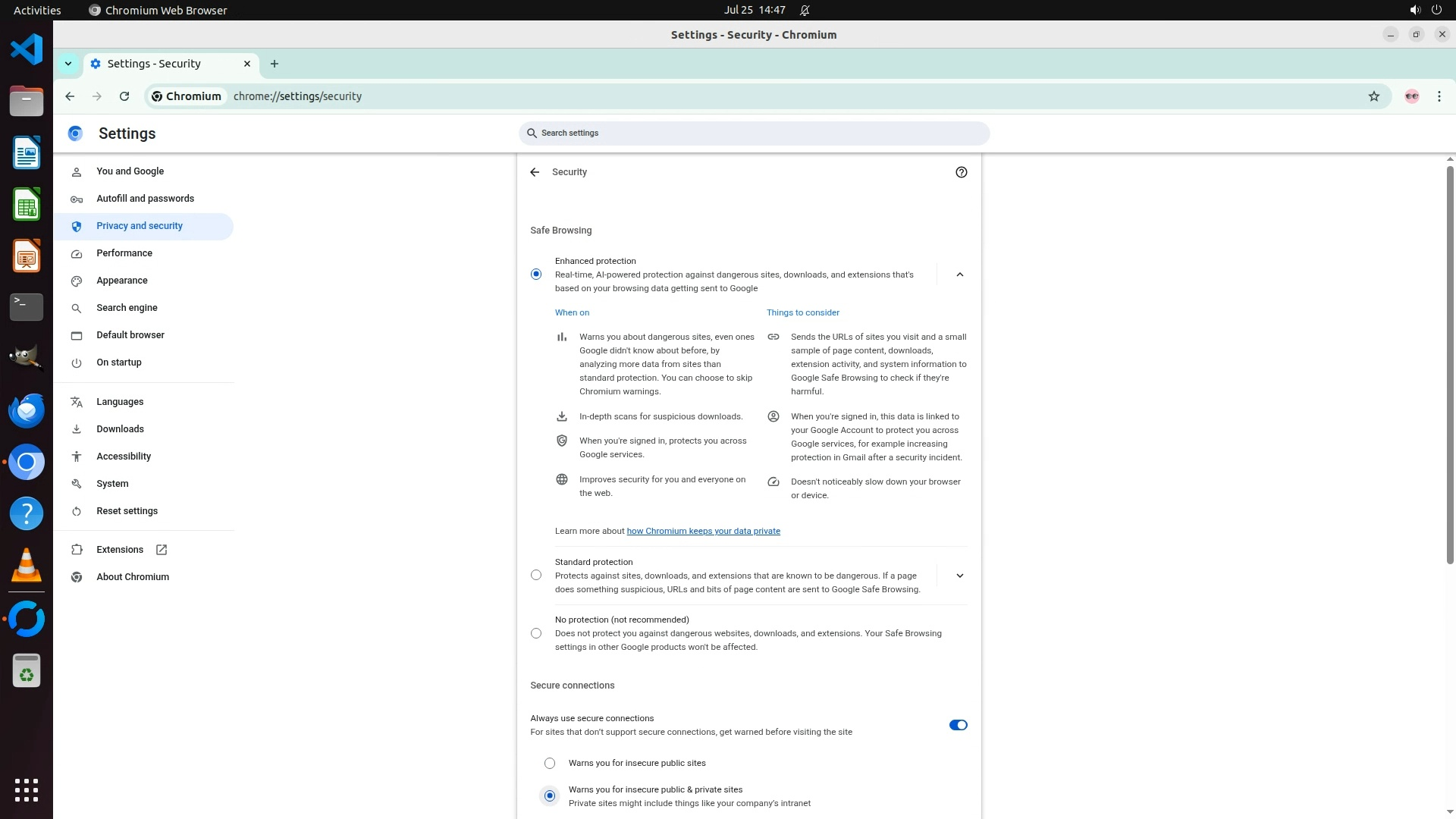This screenshot has width=1456, height=819.
Task: Bookmark this page with the star icon
Action: [x=1373, y=96]
